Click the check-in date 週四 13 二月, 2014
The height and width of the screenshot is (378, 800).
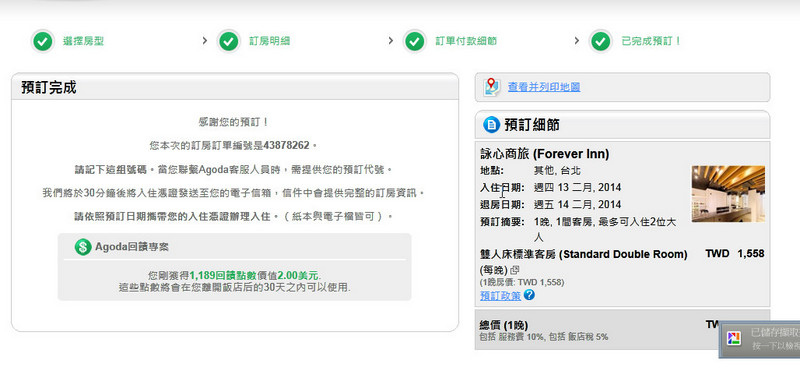click(577, 187)
